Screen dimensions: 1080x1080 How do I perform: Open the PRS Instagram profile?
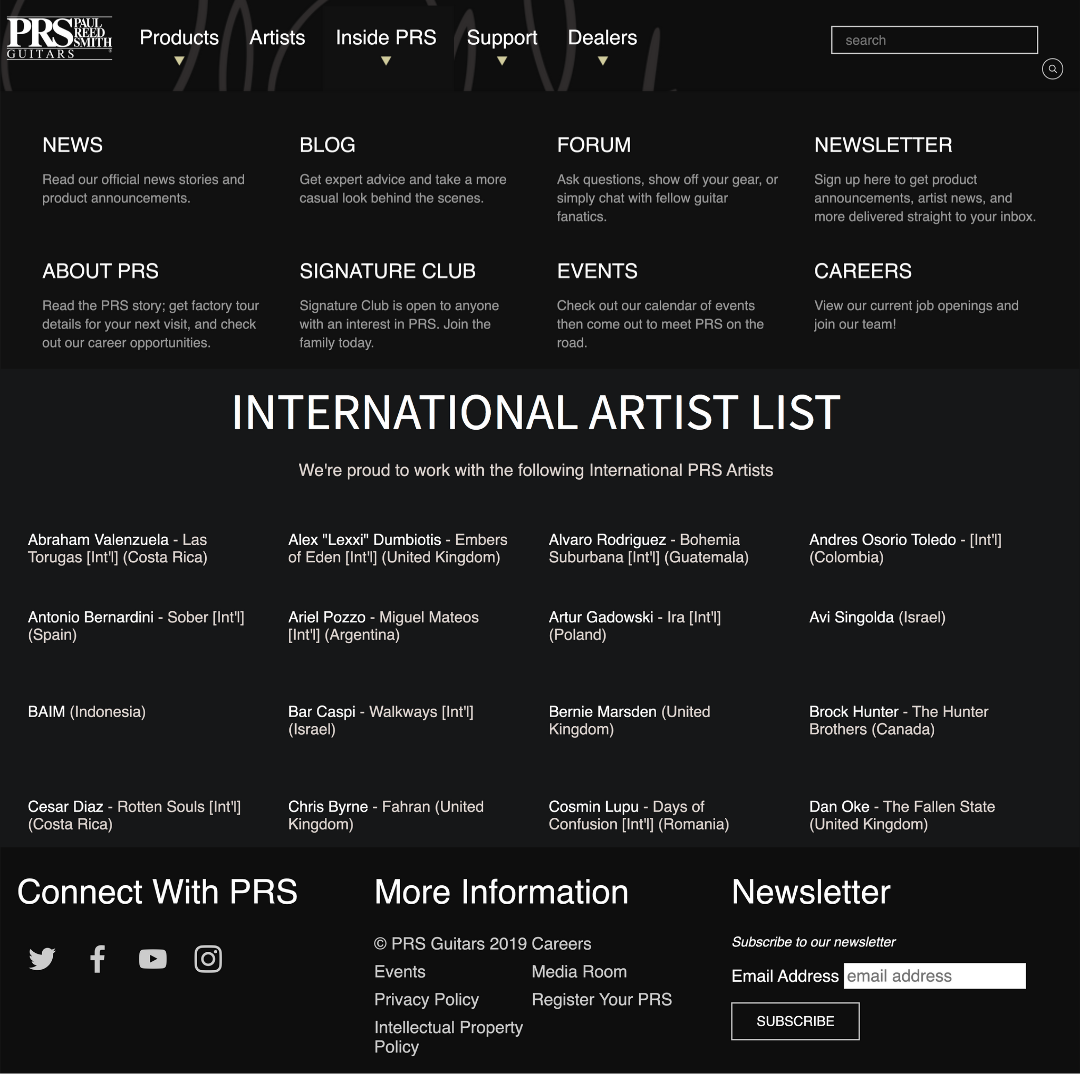[208, 959]
